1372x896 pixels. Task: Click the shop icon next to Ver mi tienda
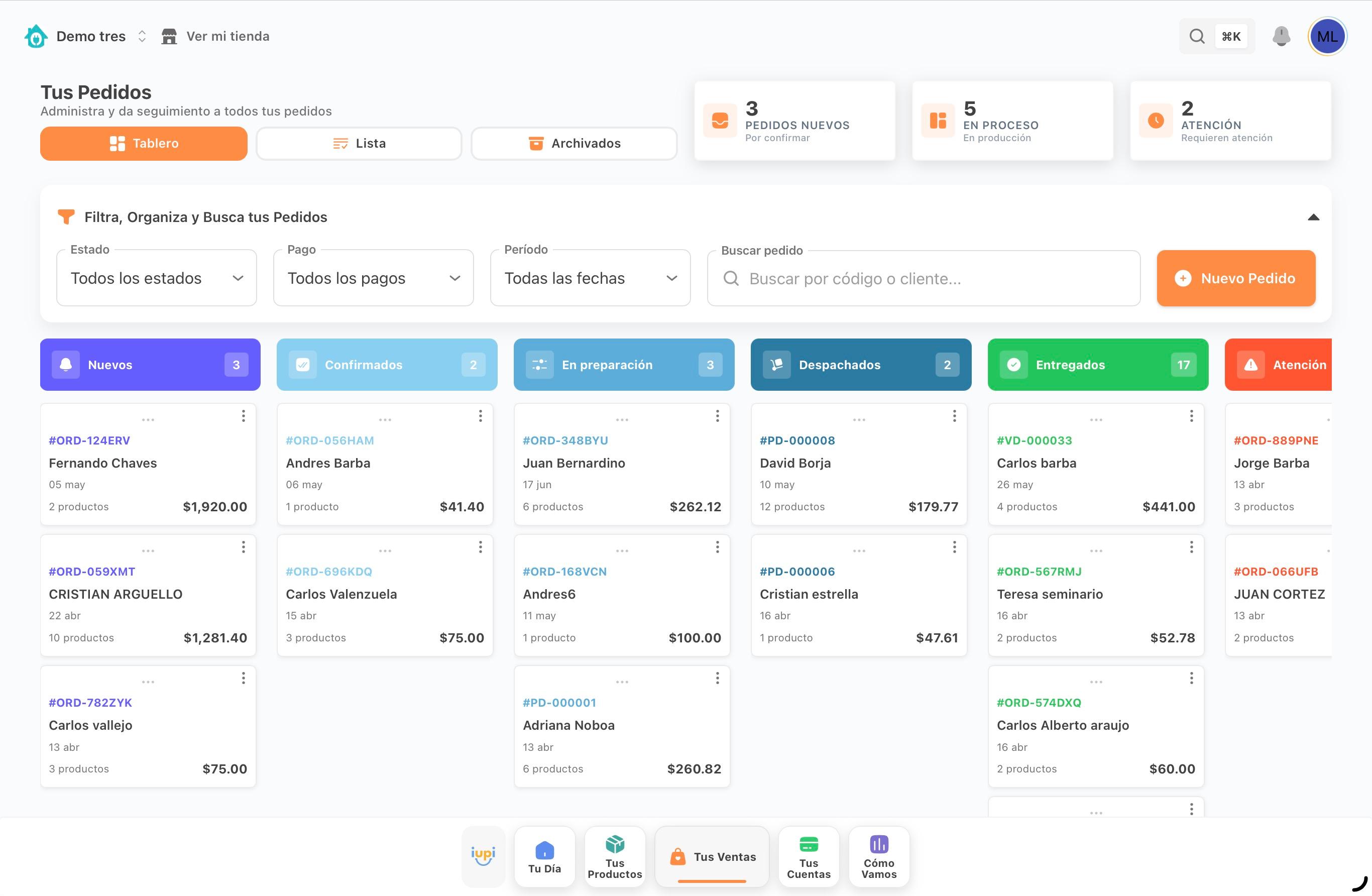[x=169, y=36]
